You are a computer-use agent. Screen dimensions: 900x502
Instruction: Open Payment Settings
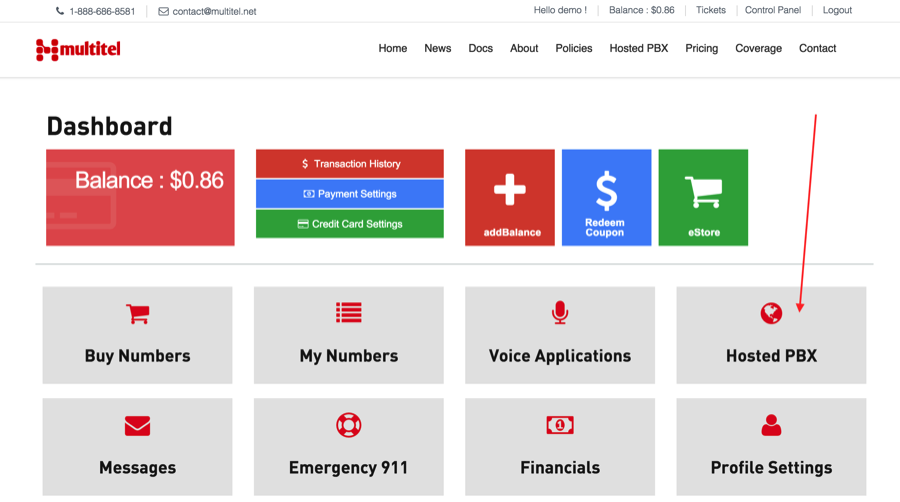(x=350, y=194)
